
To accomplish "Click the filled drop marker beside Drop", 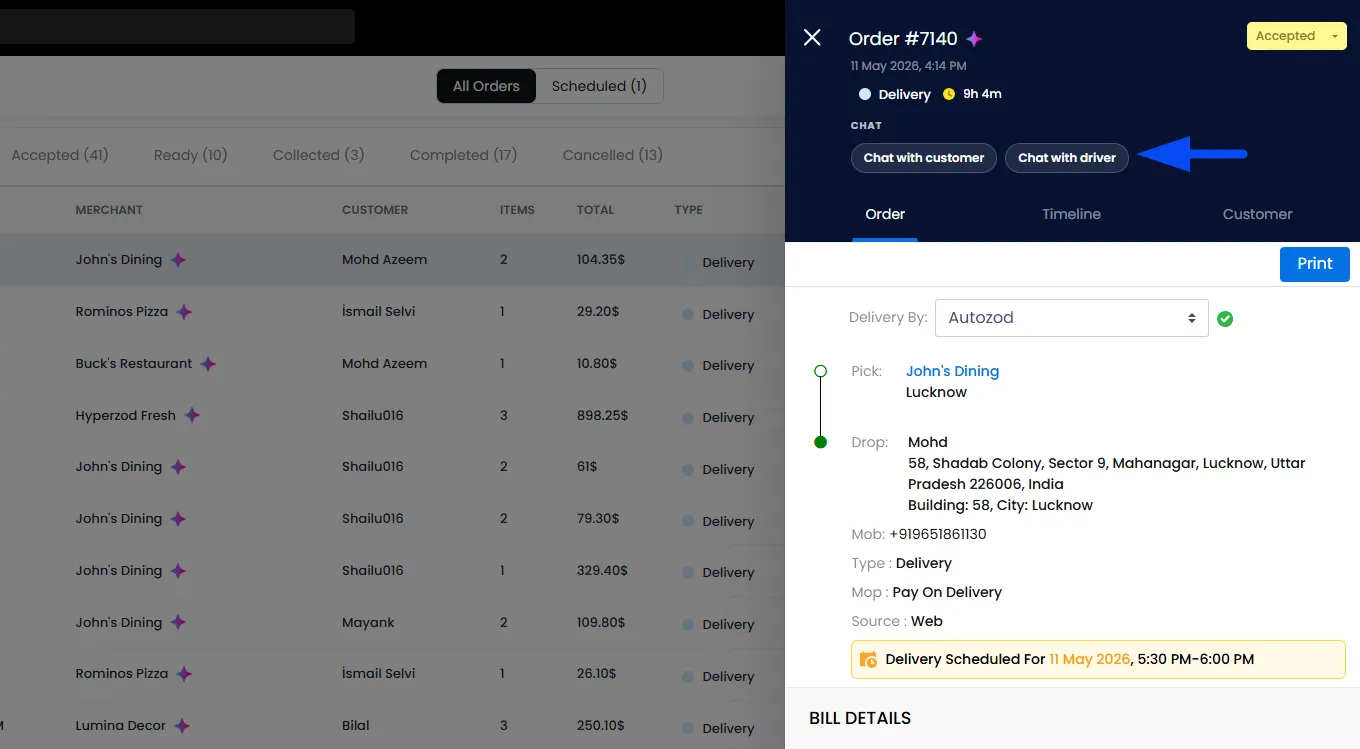I will (x=821, y=442).
